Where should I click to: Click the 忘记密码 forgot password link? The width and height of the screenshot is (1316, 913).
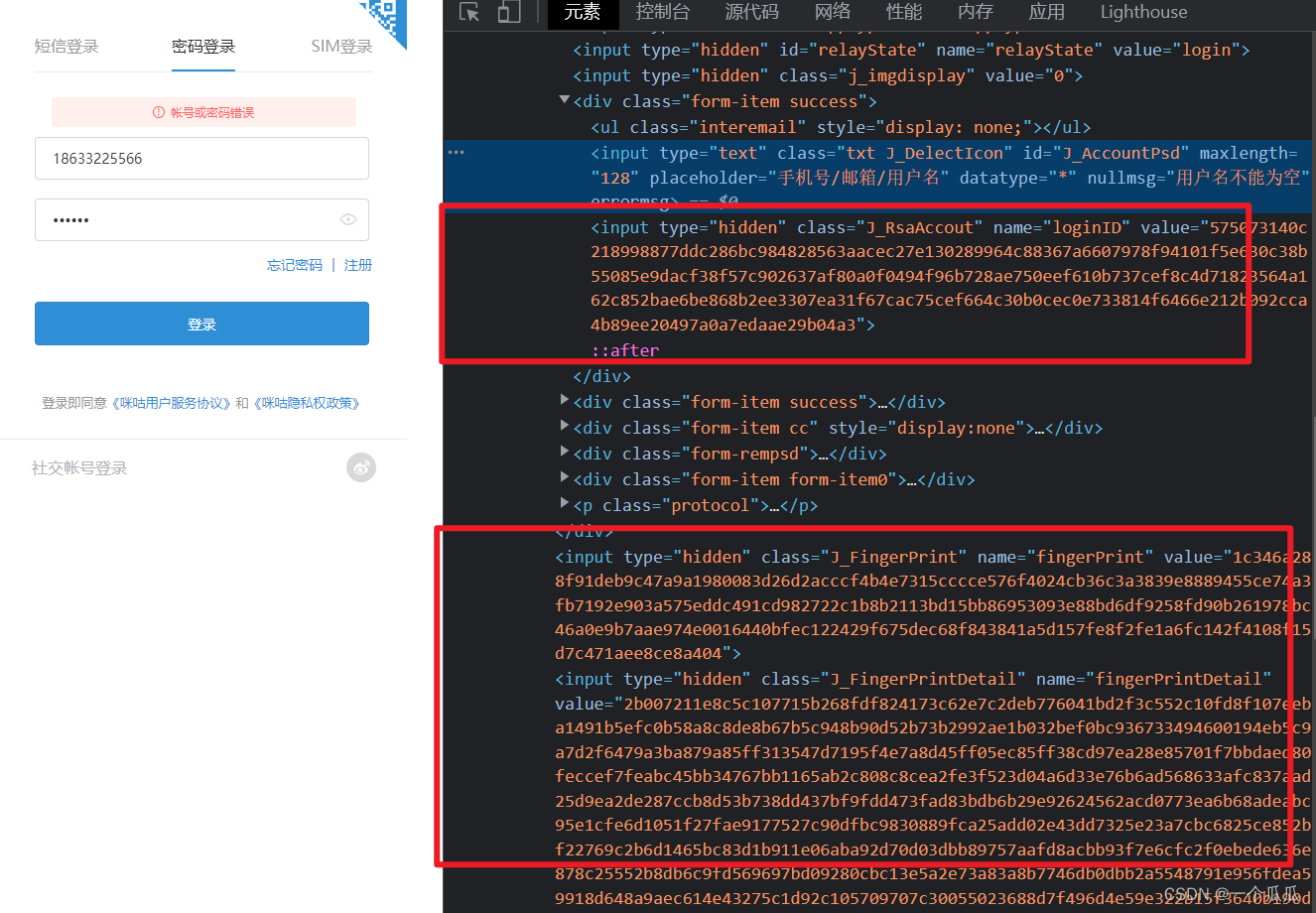[x=295, y=265]
